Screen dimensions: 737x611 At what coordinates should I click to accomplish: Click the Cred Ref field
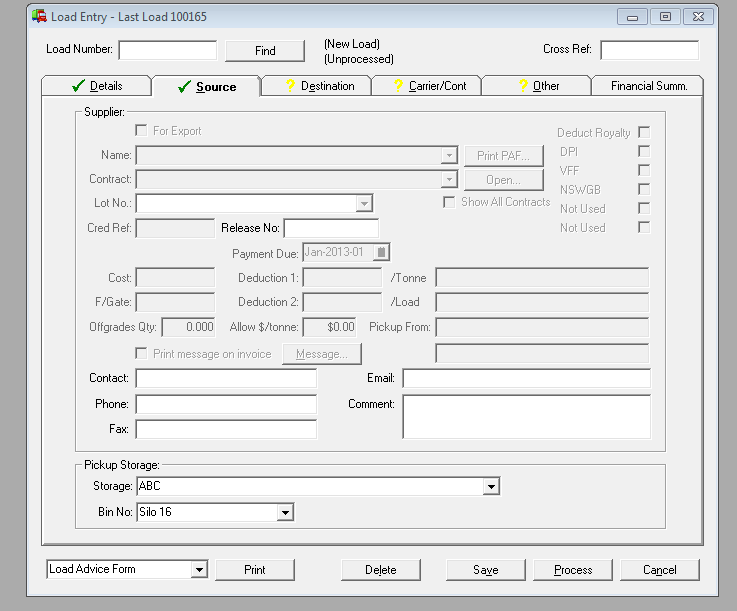[x=175, y=228]
